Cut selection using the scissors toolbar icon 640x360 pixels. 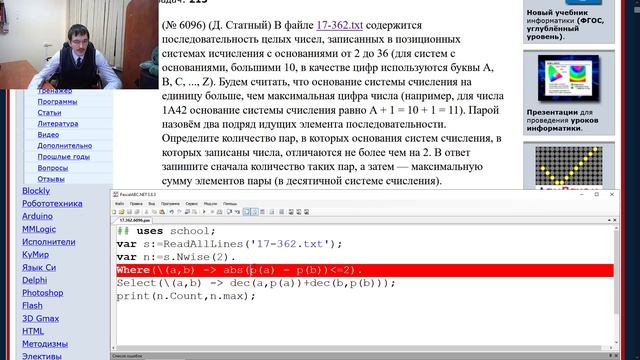point(146,212)
